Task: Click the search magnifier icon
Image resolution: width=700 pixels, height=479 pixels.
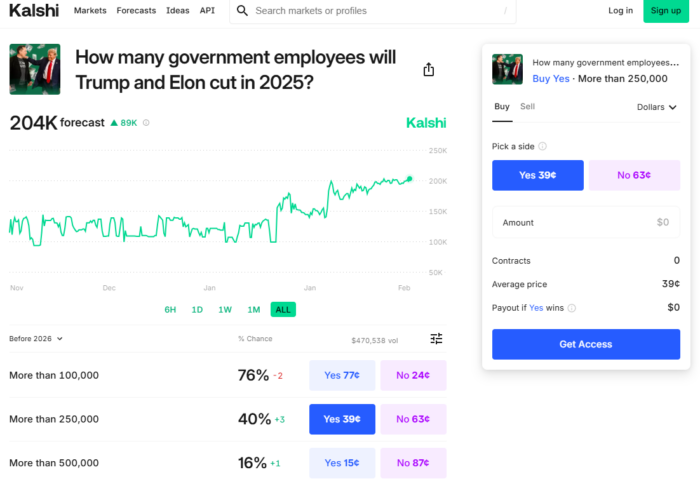Action: tap(243, 11)
